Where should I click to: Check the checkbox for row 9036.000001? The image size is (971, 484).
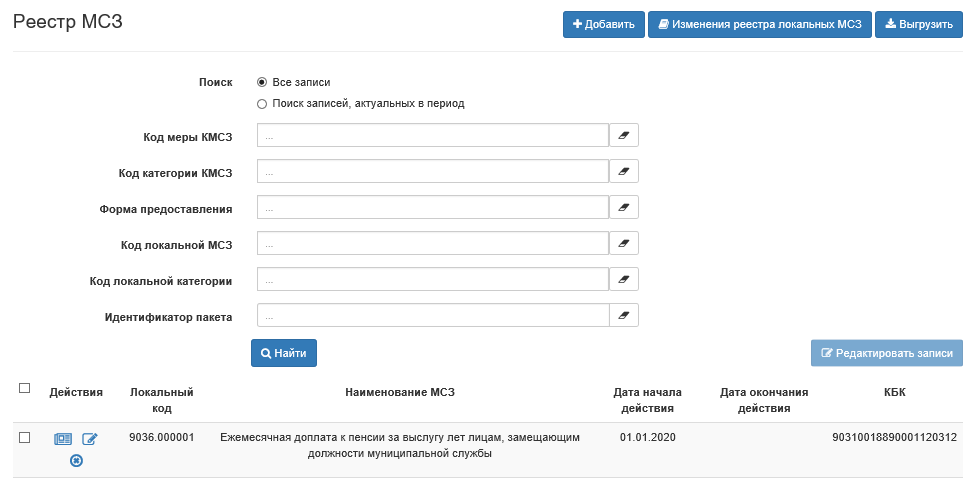point(25,437)
